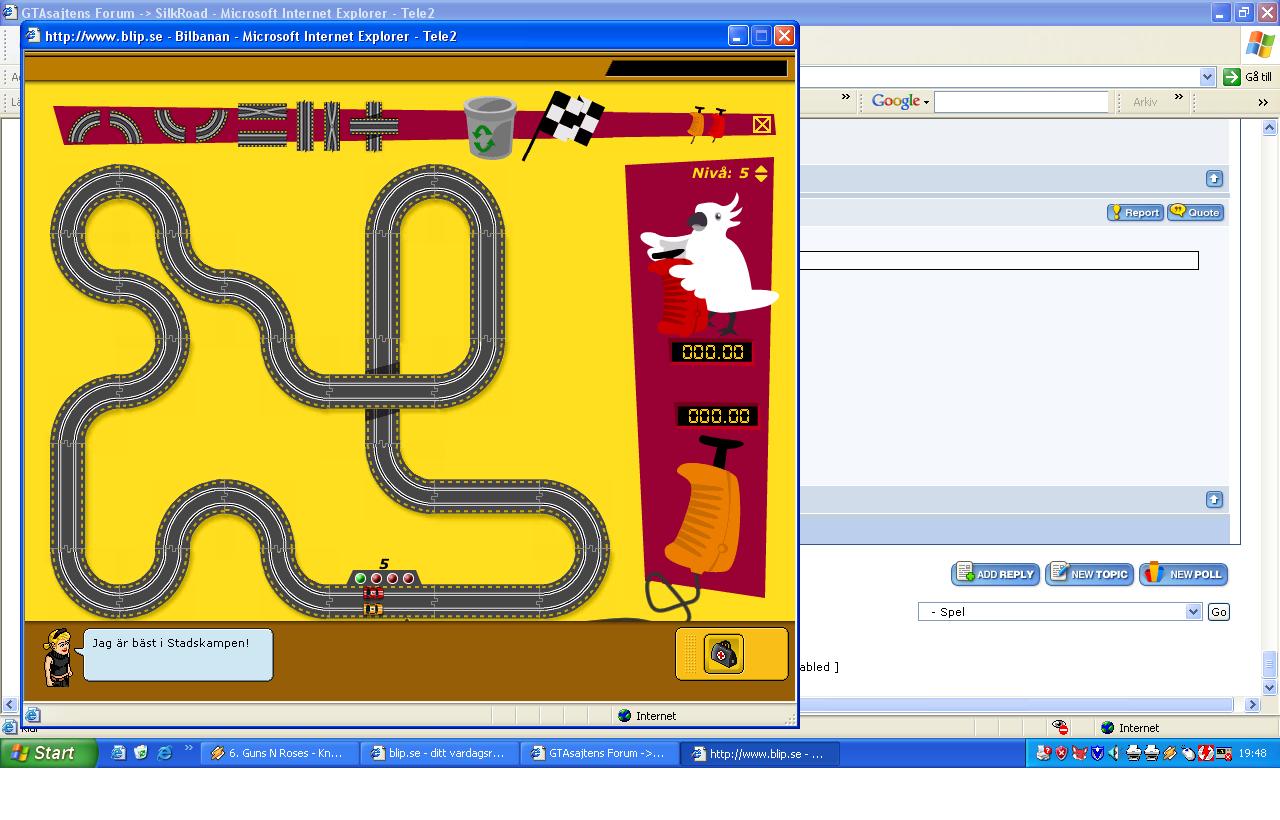Pick the right half arch curve track piece

[126, 128]
